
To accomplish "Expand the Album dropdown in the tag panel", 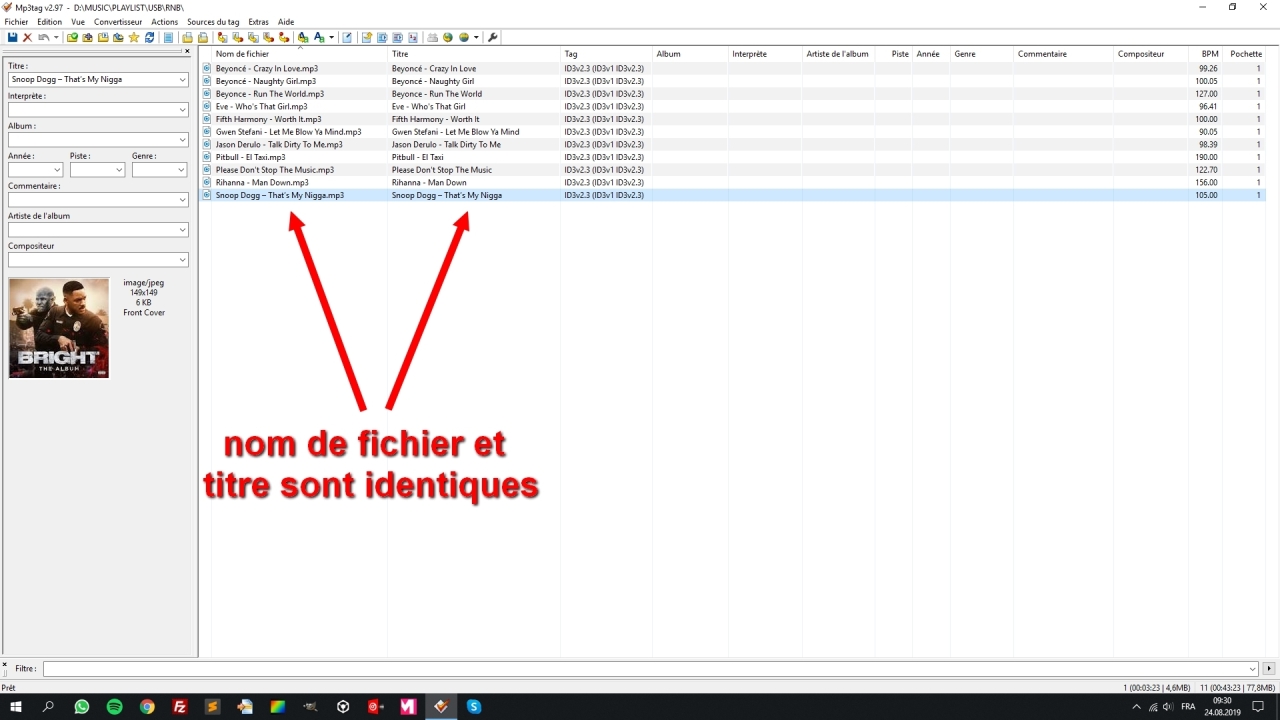I will 182,140.
